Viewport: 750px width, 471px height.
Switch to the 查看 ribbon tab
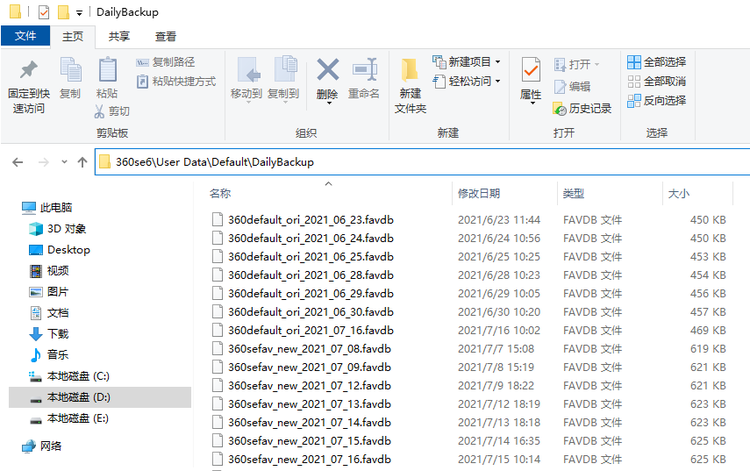point(165,36)
